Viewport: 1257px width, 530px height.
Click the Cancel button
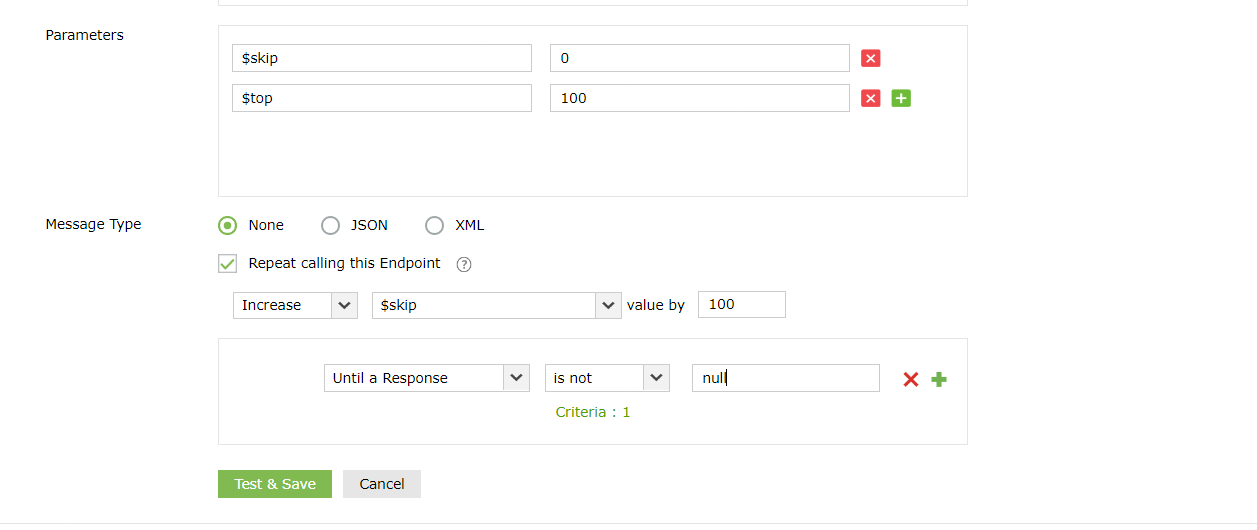pos(382,484)
